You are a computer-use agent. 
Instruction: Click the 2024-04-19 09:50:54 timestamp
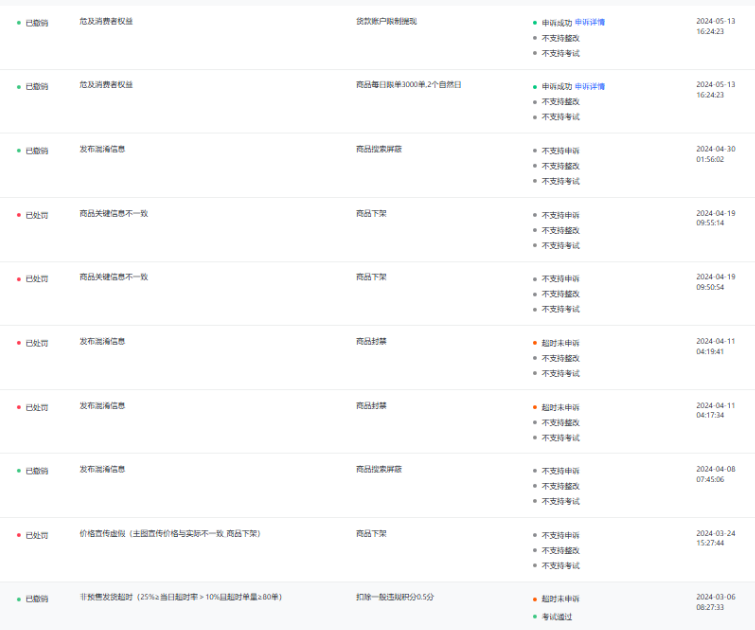[715, 281]
